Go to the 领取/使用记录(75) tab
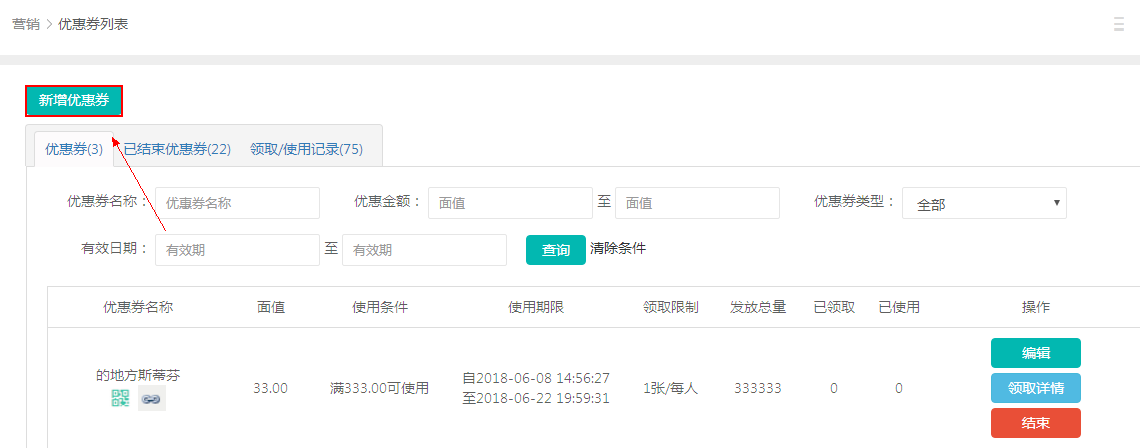The image size is (1140, 448). click(306, 149)
